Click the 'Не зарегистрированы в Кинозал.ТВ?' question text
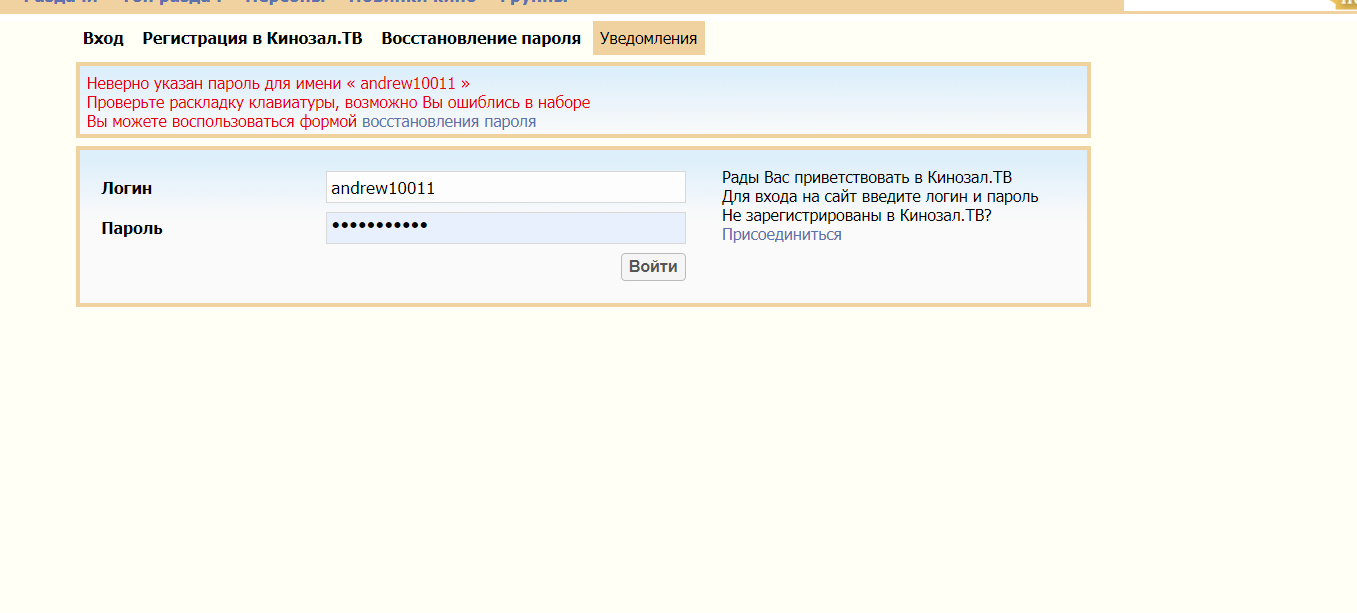The height and width of the screenshot is (613, 1357). click(857, 215)
